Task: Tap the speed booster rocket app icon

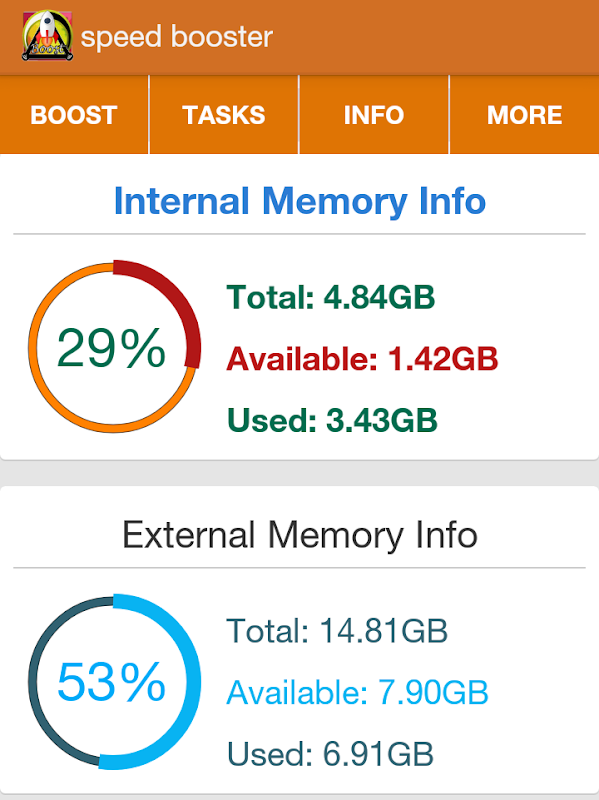Action: tap(47, 36)
